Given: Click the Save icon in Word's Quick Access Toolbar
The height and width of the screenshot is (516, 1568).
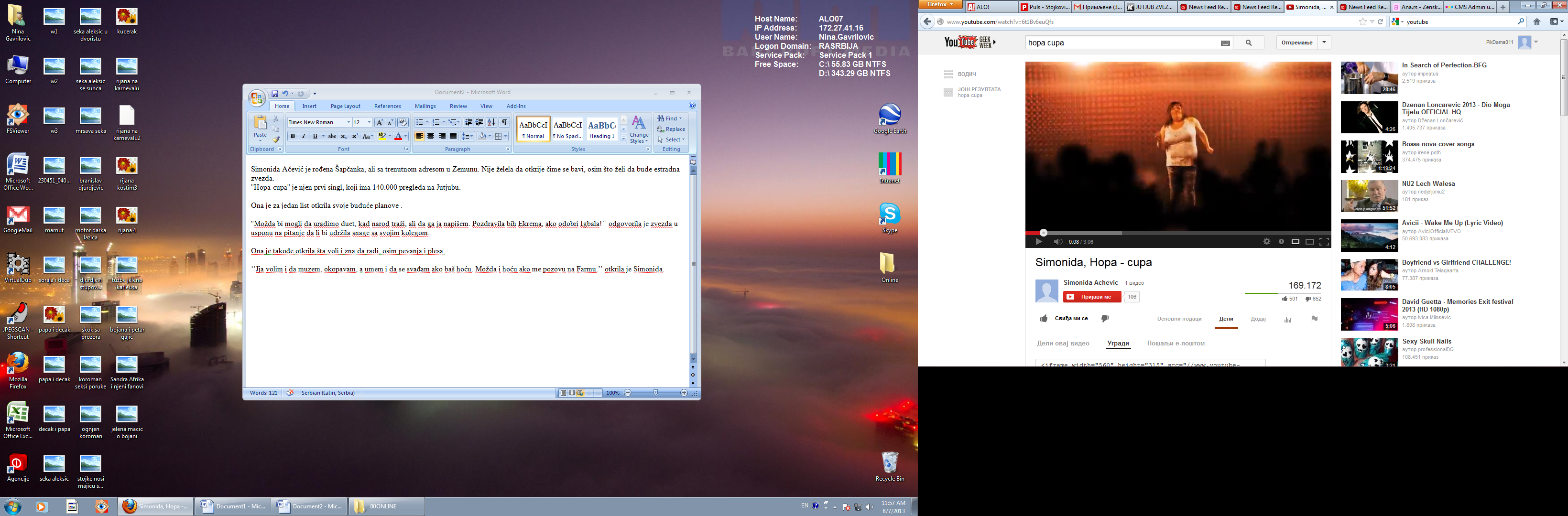Looking at the screenshot, I should coord(275,94).
